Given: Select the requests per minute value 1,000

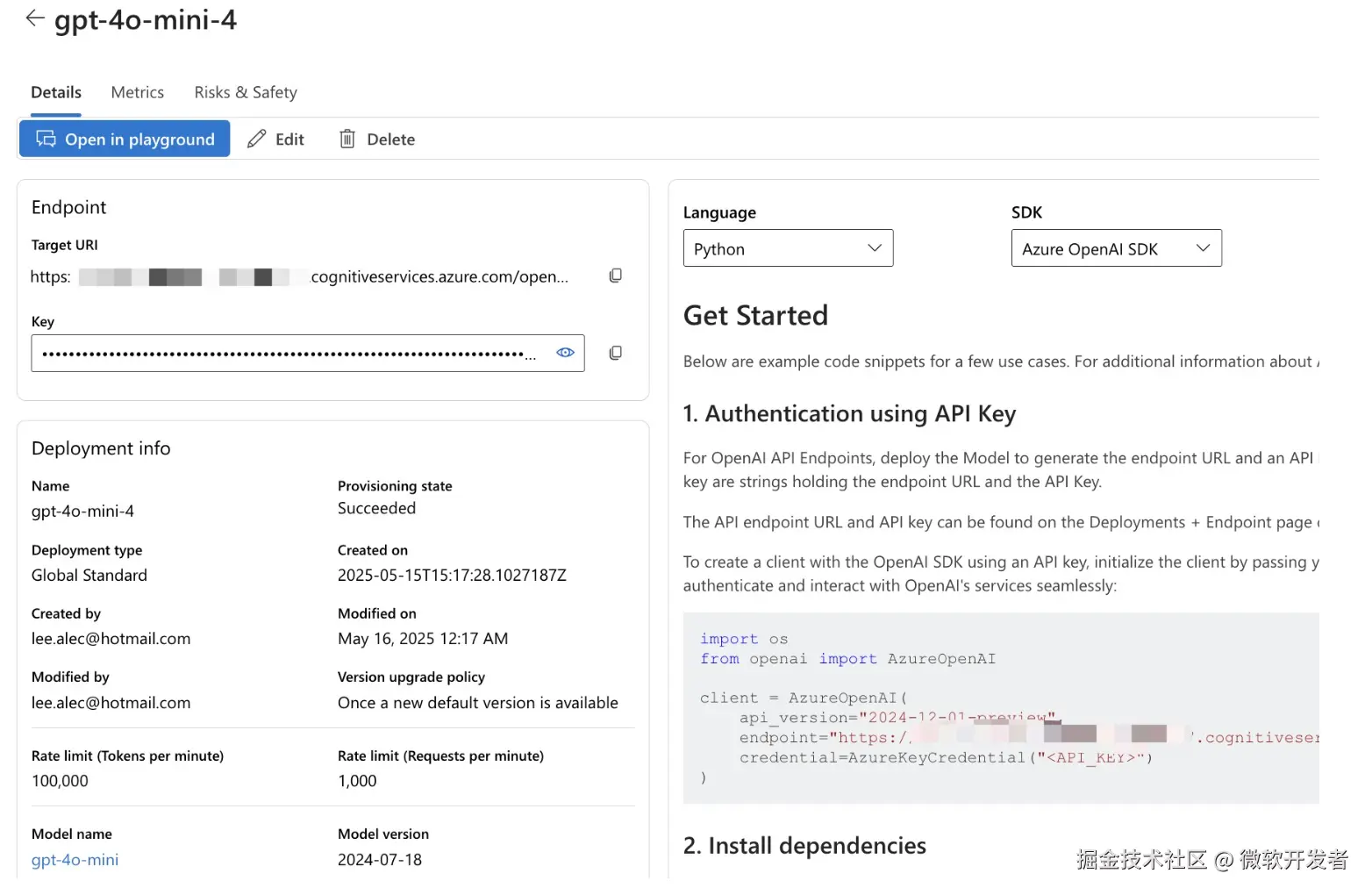Looking at the screenshot, I should click(357, 781).
